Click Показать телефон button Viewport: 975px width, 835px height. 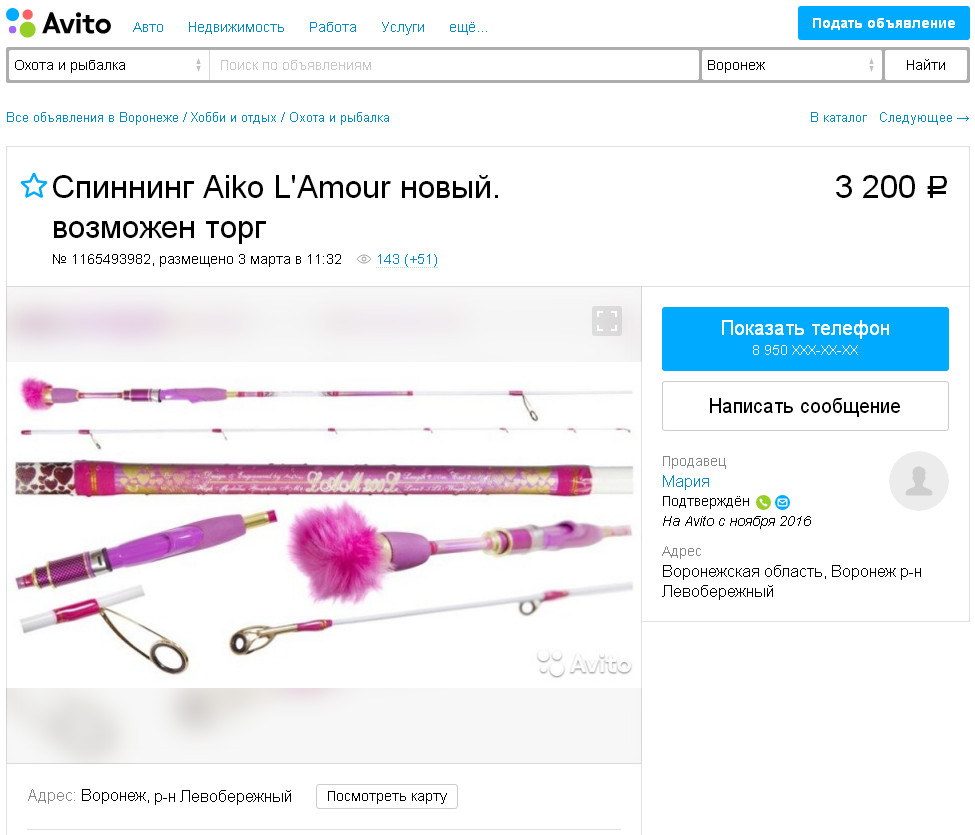pyautogui.click(x=805, y=339)
